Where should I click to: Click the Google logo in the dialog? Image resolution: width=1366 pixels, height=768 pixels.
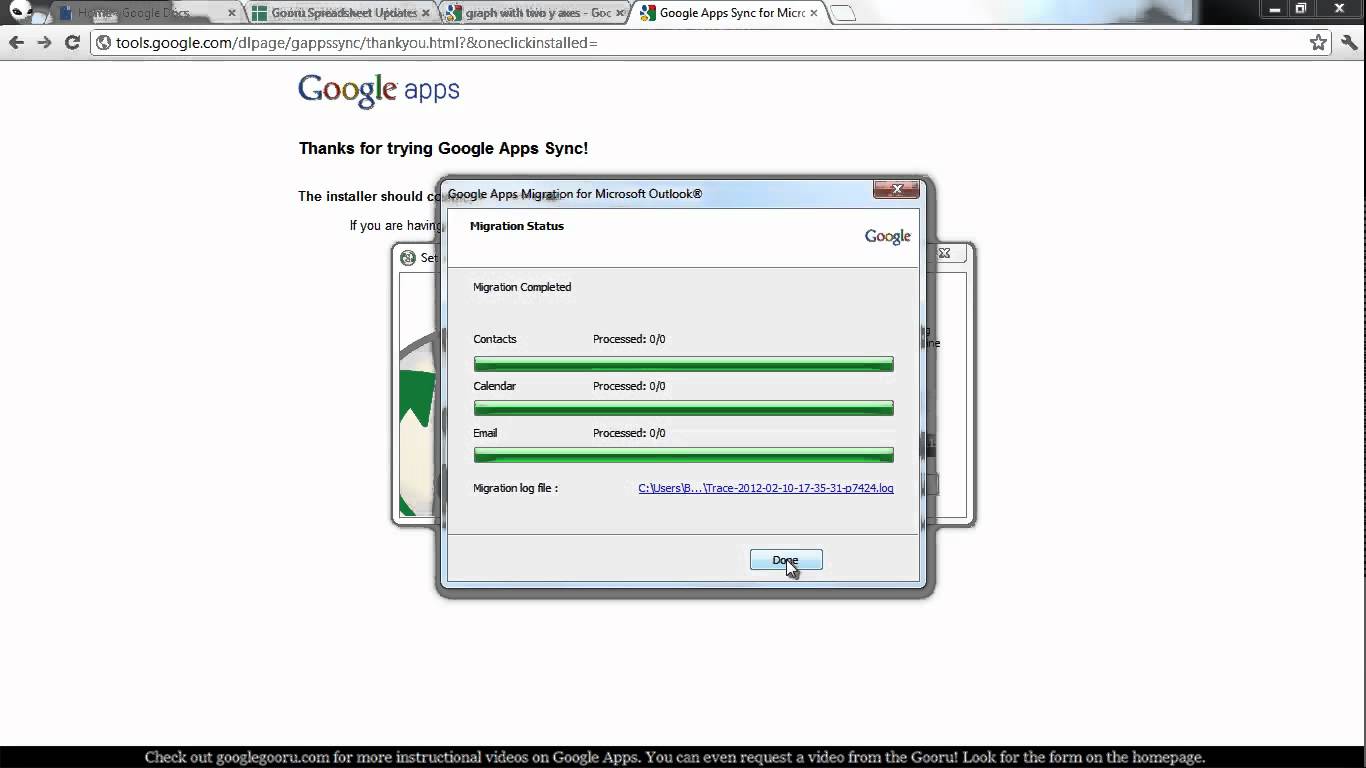[x=888, y=237]
